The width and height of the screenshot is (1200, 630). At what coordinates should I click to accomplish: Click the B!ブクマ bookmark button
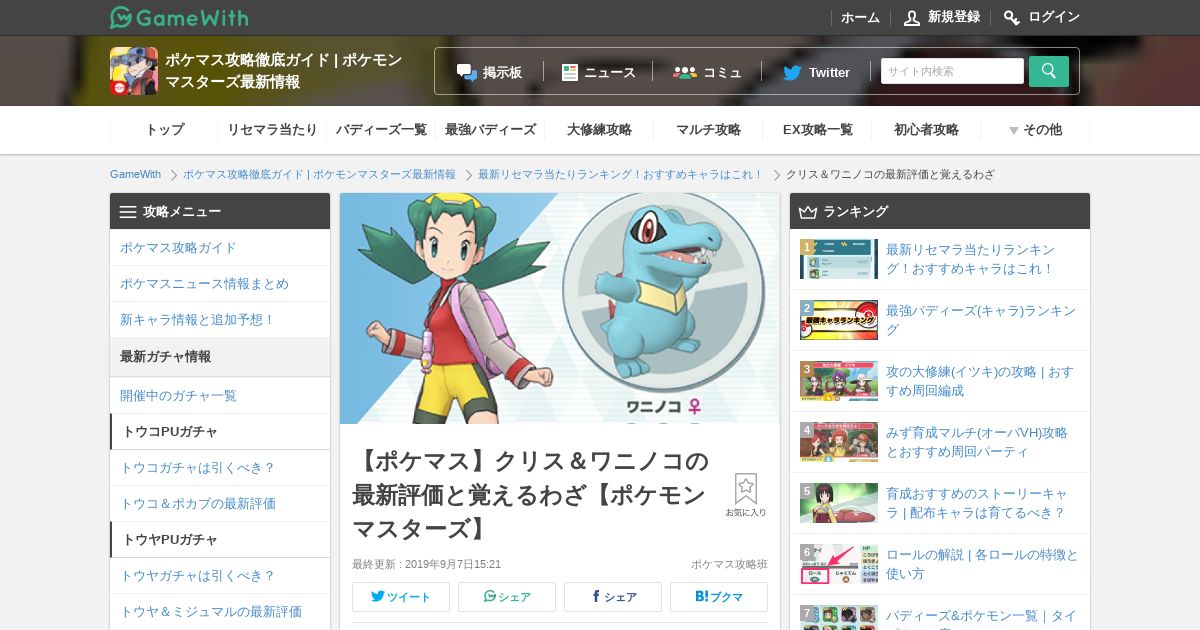tap(719, 597)
